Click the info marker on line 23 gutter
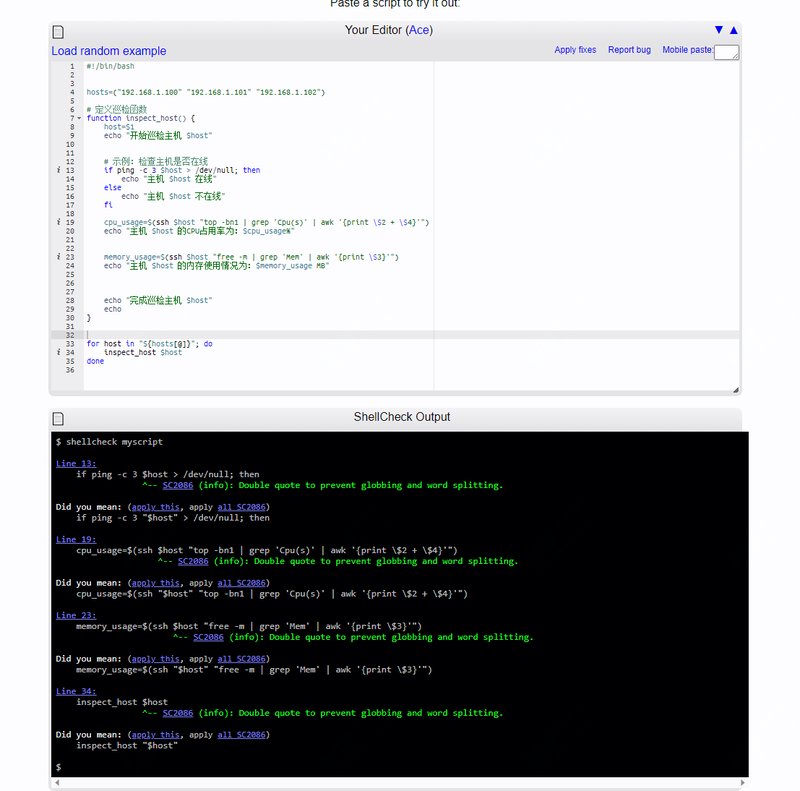Screen dimensions: 800x791 point(59,257)
